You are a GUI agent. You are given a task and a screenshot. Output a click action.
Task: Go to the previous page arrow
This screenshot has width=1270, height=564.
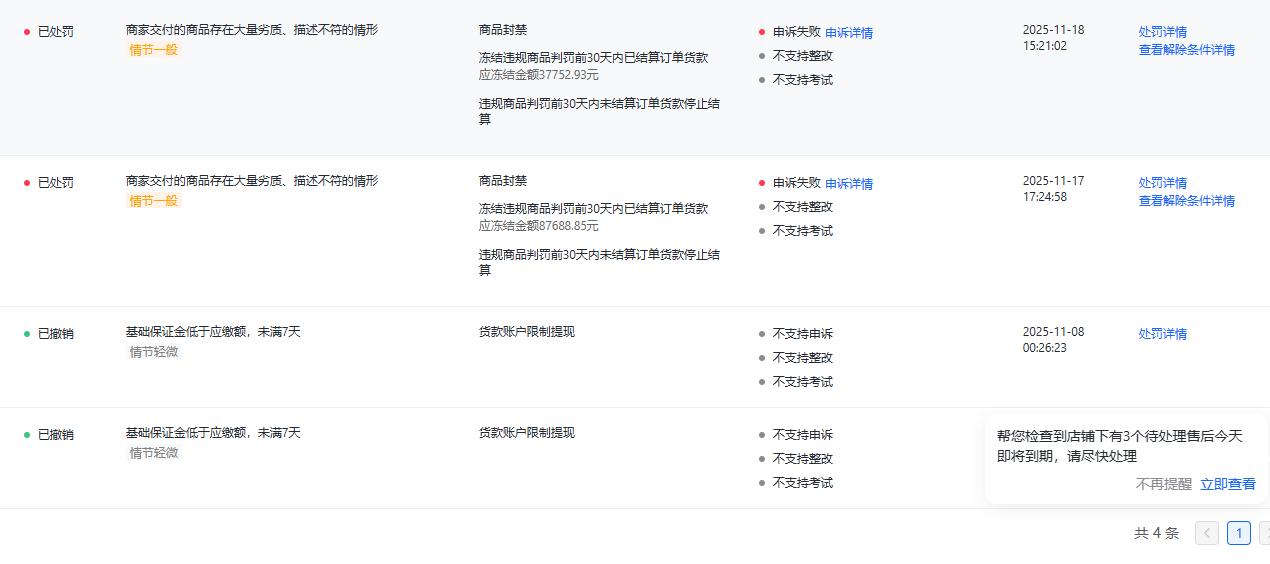coord(1207,533)
